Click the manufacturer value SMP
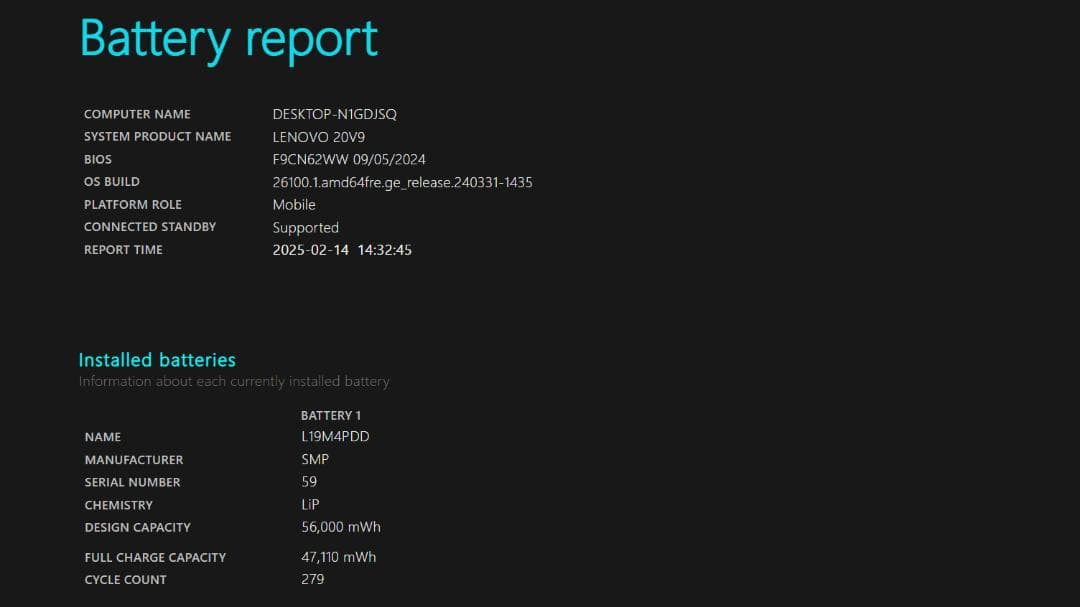 click(x=315, y=460)
